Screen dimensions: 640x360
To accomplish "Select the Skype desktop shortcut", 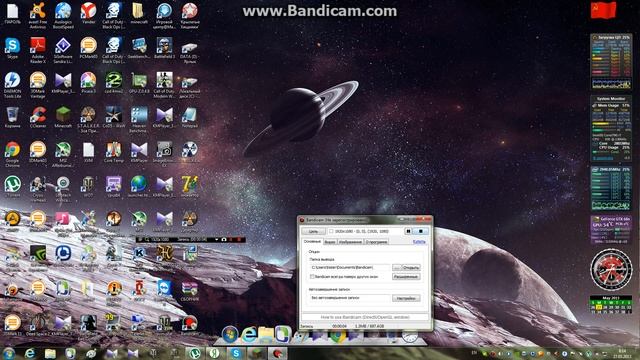I will 12,48.
